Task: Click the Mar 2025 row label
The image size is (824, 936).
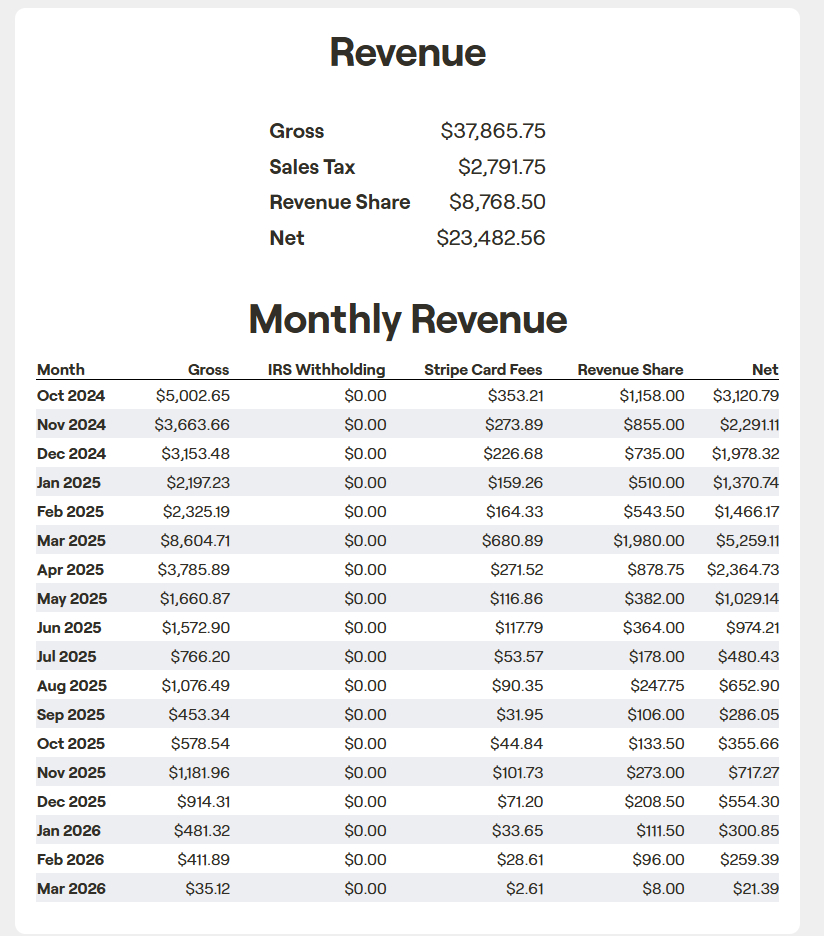Action: point(71,541)
